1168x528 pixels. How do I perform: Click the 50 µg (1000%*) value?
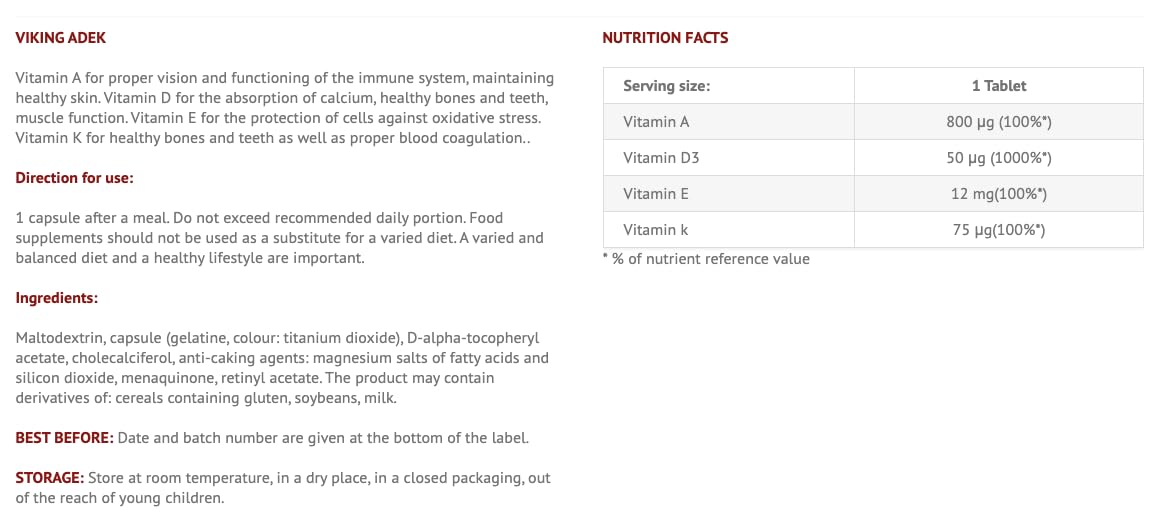click(998, 158)
